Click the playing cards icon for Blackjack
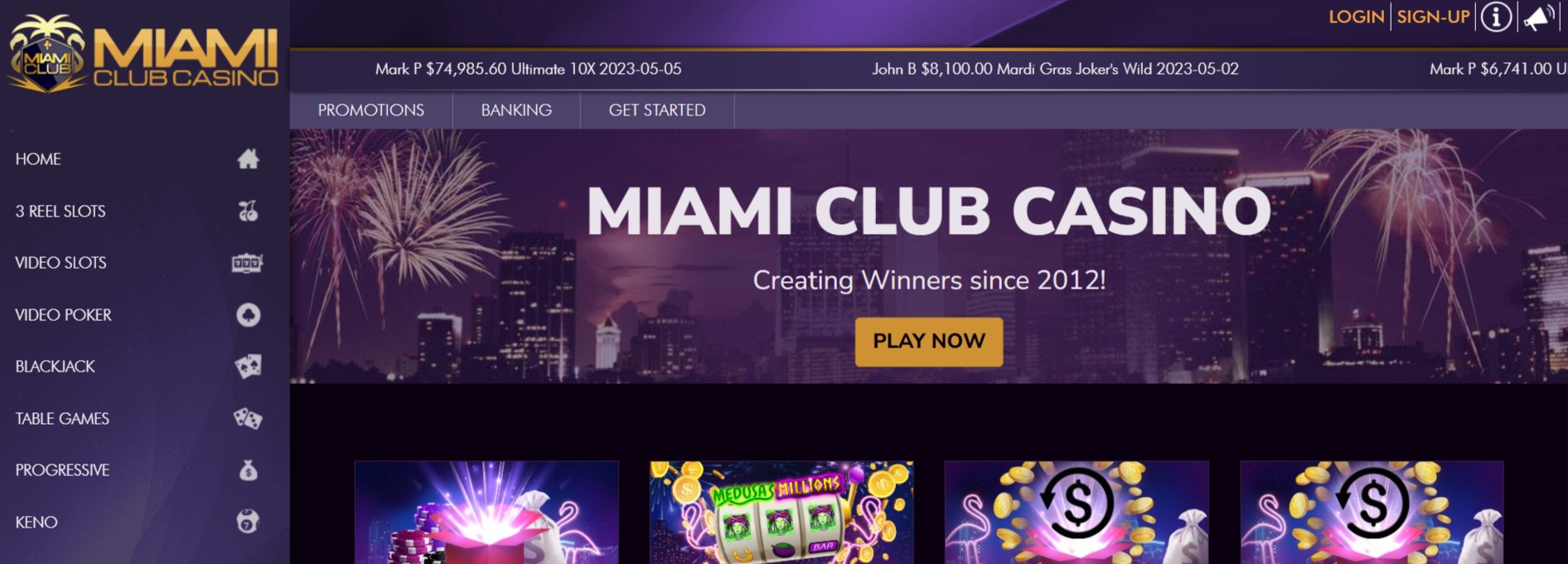1568x564 pixels. pos(248,366)
